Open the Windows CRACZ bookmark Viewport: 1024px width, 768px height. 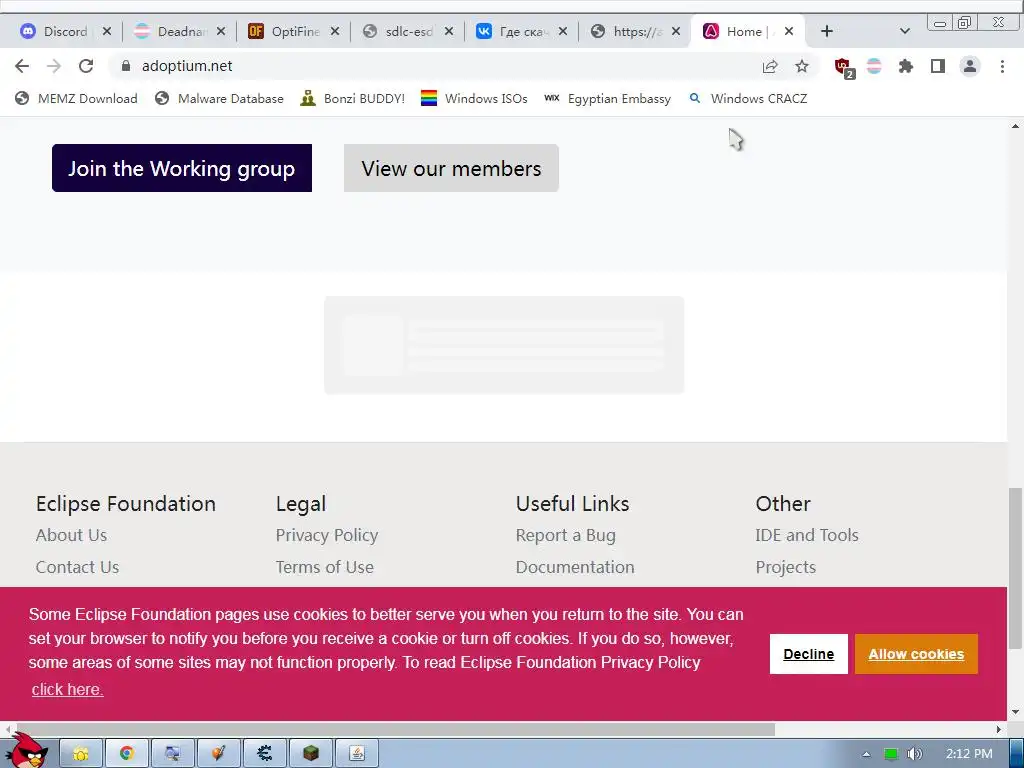pos(748,99)
